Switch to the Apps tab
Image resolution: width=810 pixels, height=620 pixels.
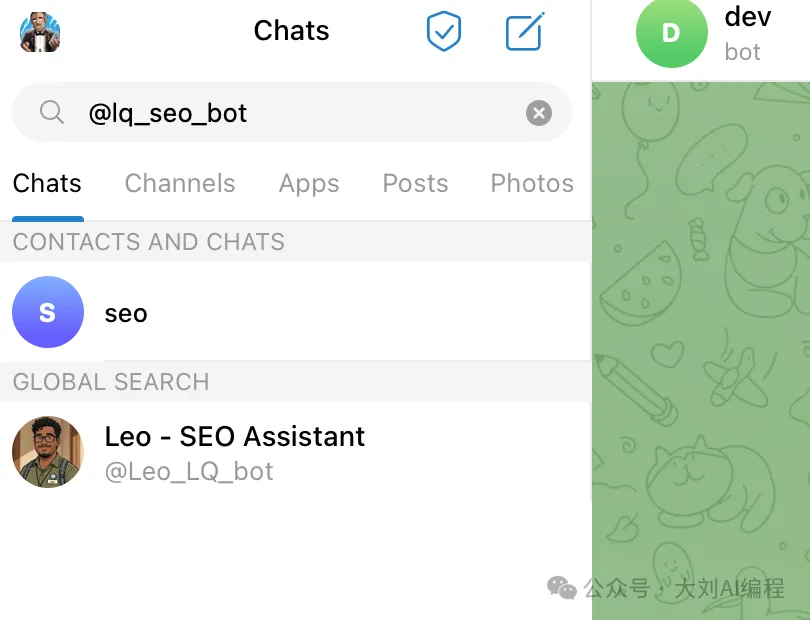(x=309, y=184)
